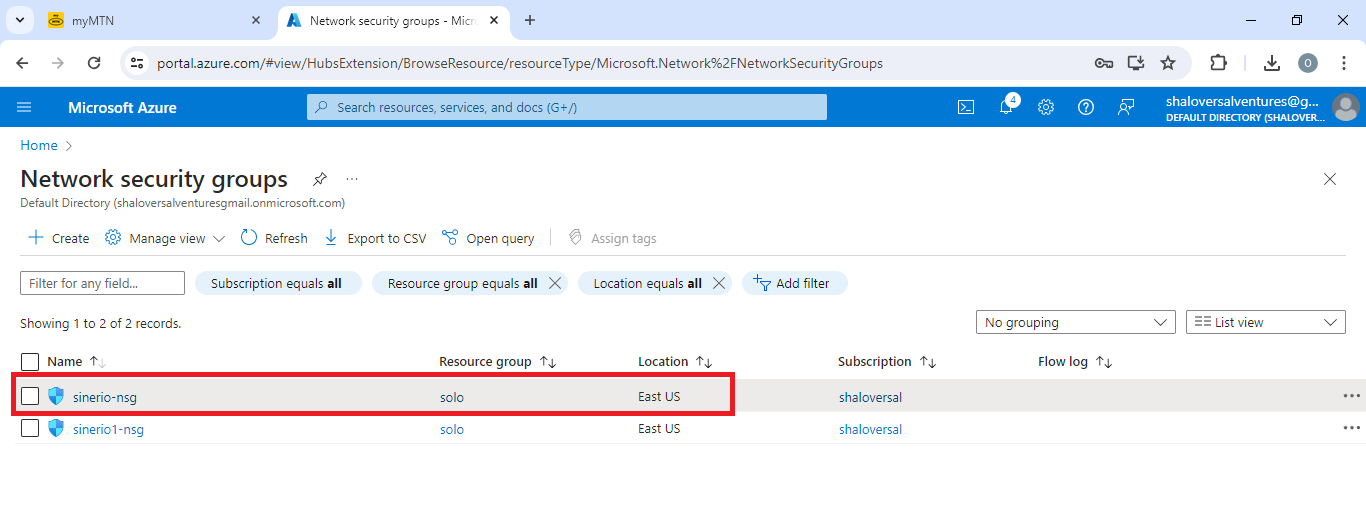Close the myMTN tab
The width and height of the screenshot is (1366, 506).
tap(255, 20)
